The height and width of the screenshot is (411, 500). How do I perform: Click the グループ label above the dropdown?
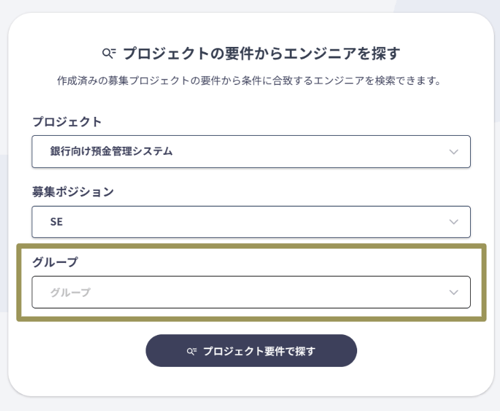[x=55, y=262]
